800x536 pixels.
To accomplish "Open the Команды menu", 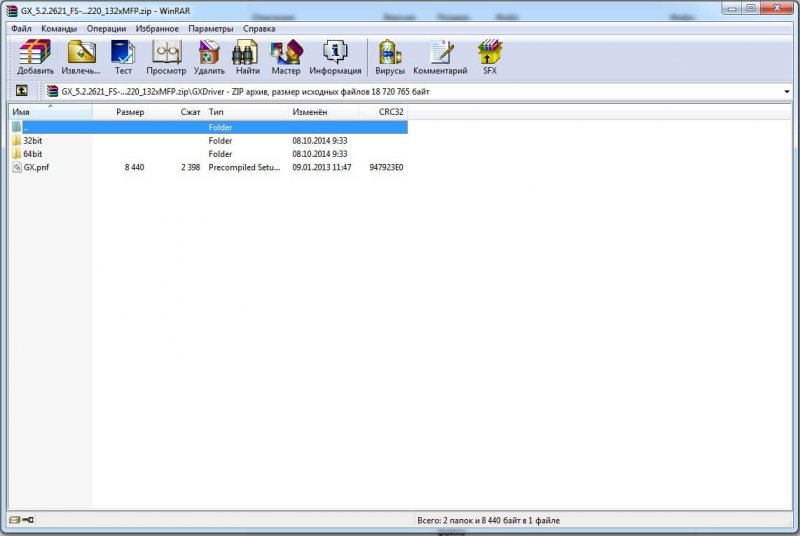I will click(x=59, y=29).
